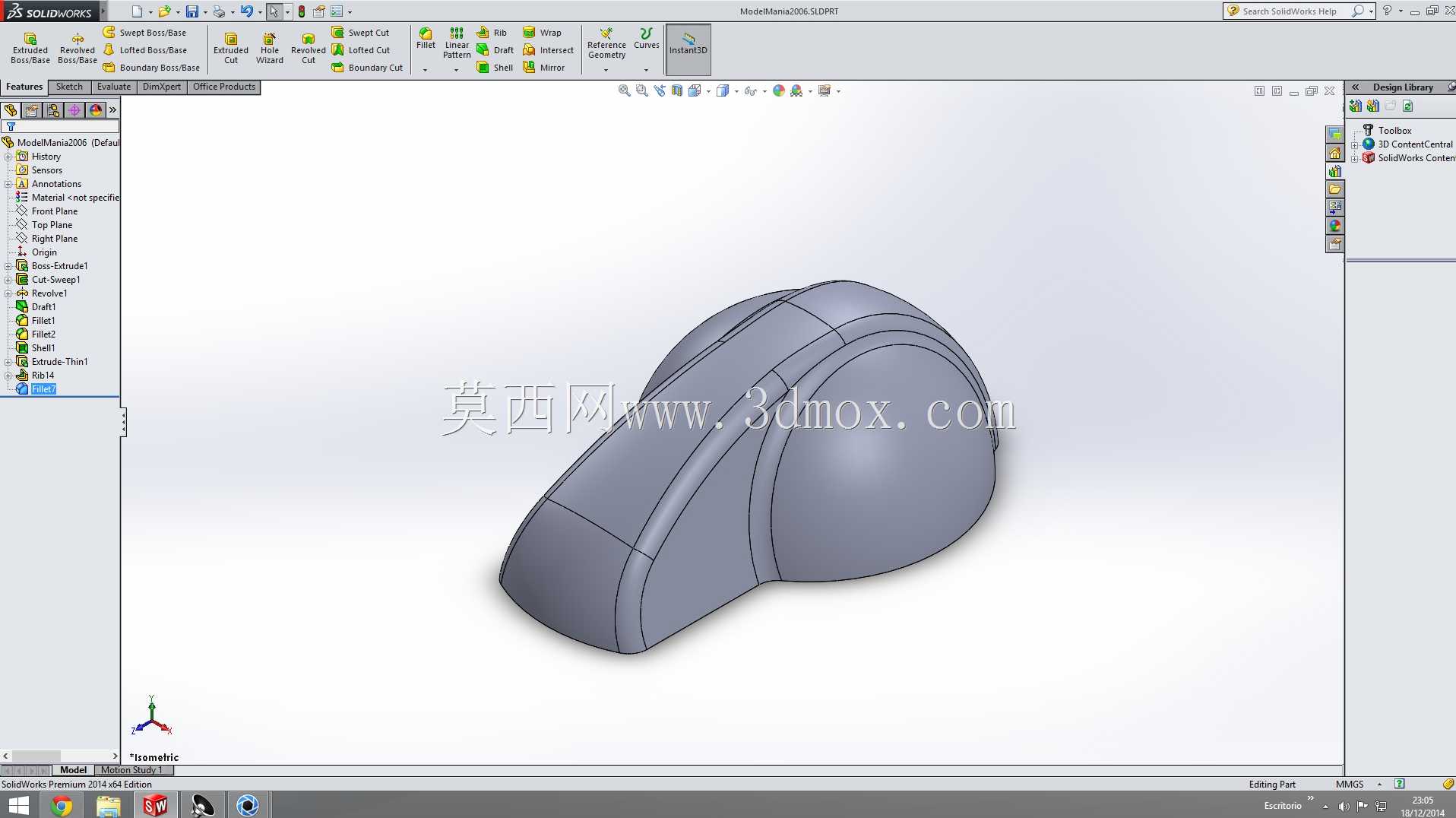Screen dimensions: 1456x818
Task: Expand the Extrude-Thin1 feature
Action: 8,362
